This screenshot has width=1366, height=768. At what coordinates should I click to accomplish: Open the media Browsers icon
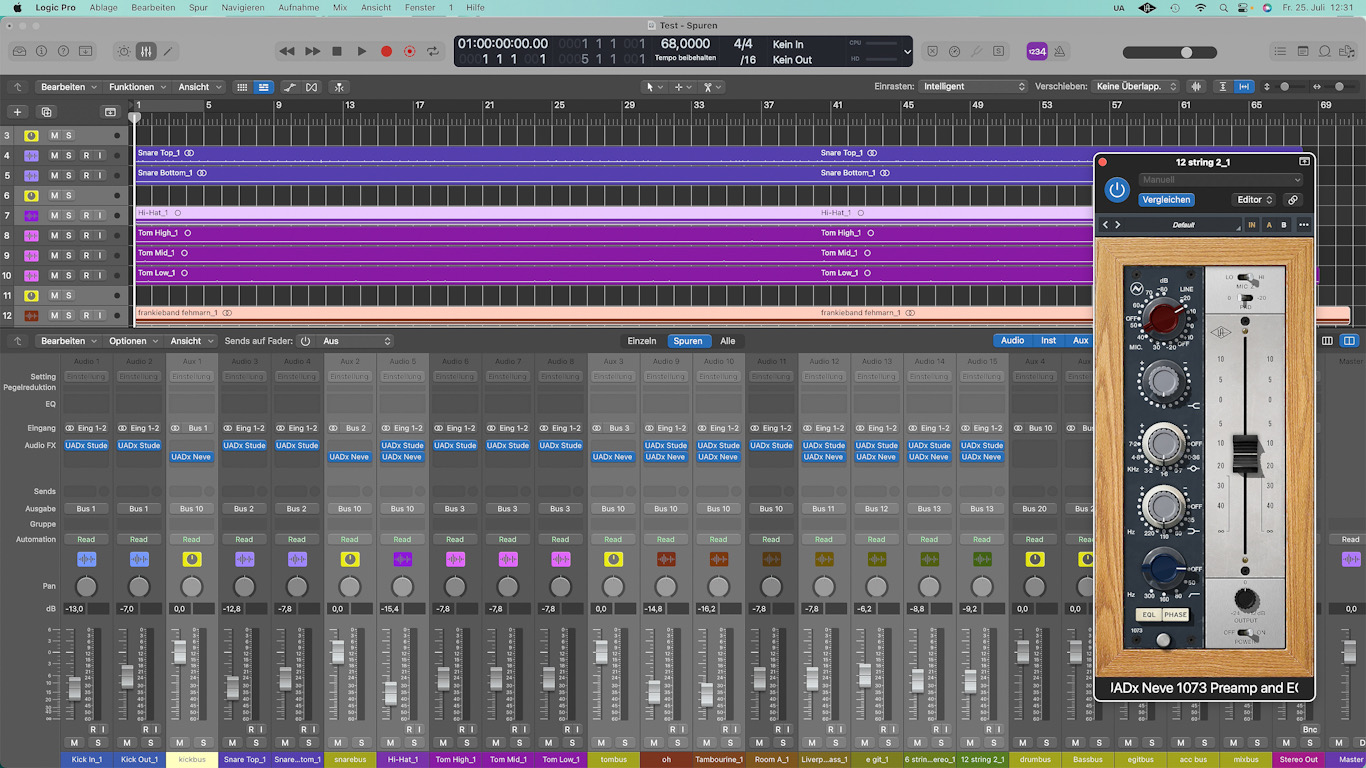point(1347,51)
